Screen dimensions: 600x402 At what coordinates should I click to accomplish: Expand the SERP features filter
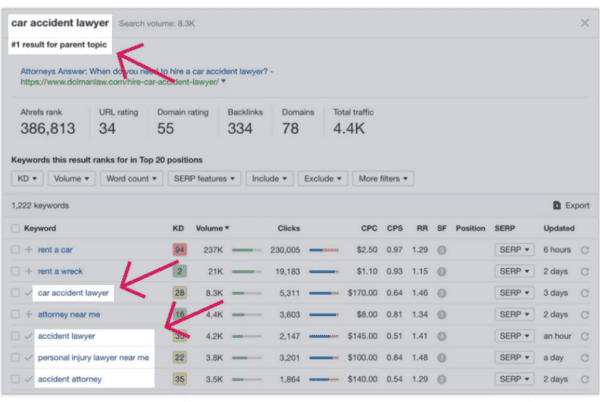point(209,179)
